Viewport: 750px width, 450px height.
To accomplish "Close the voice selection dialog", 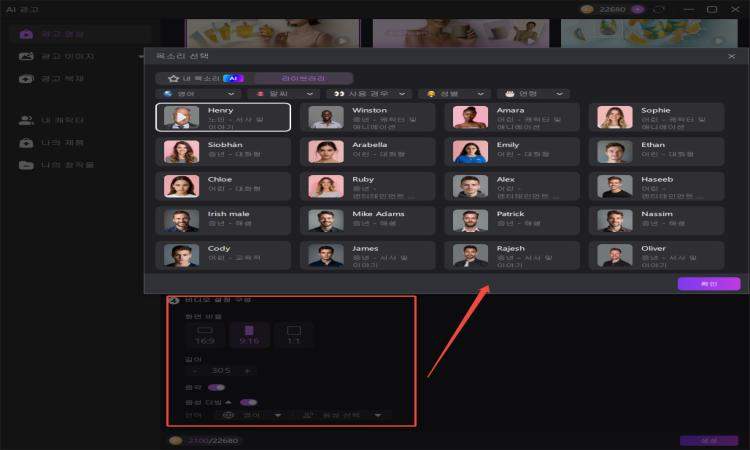I will [731, 56].
